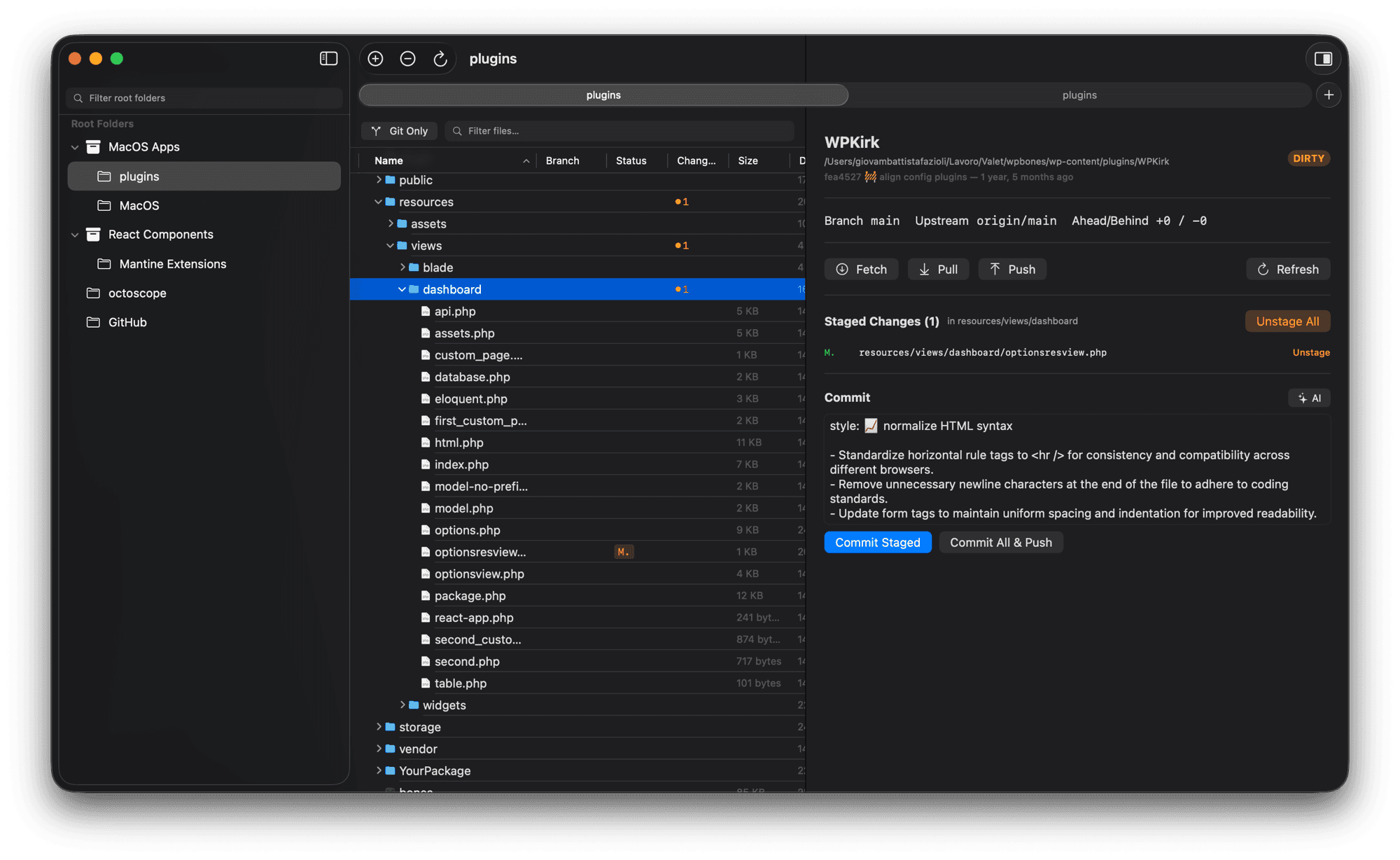Viewport: 1400px width, 860px height.
Task: Expand the widgets folder
Action: [x=402, y=705]
